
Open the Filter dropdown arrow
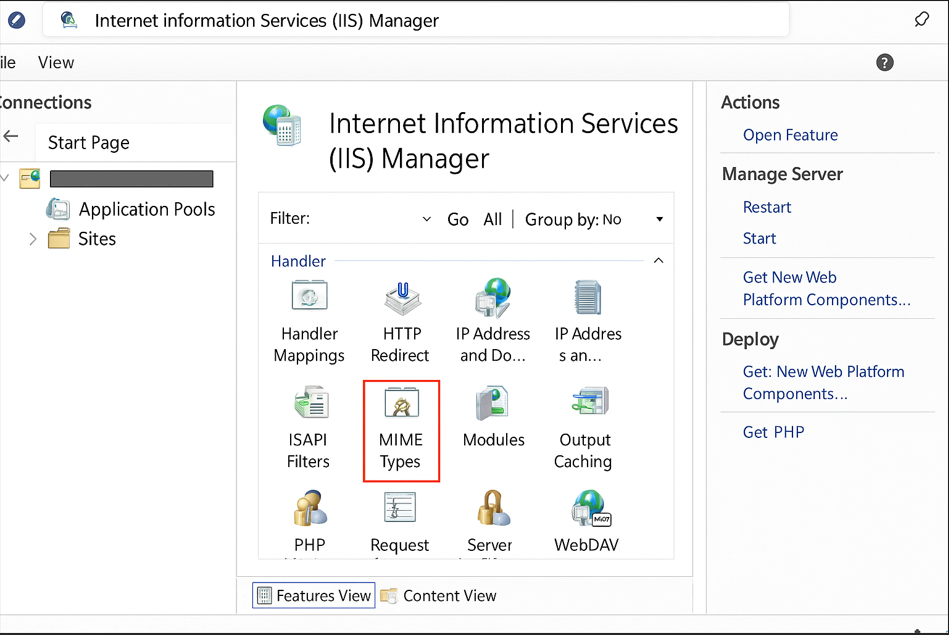pos(427,219)
